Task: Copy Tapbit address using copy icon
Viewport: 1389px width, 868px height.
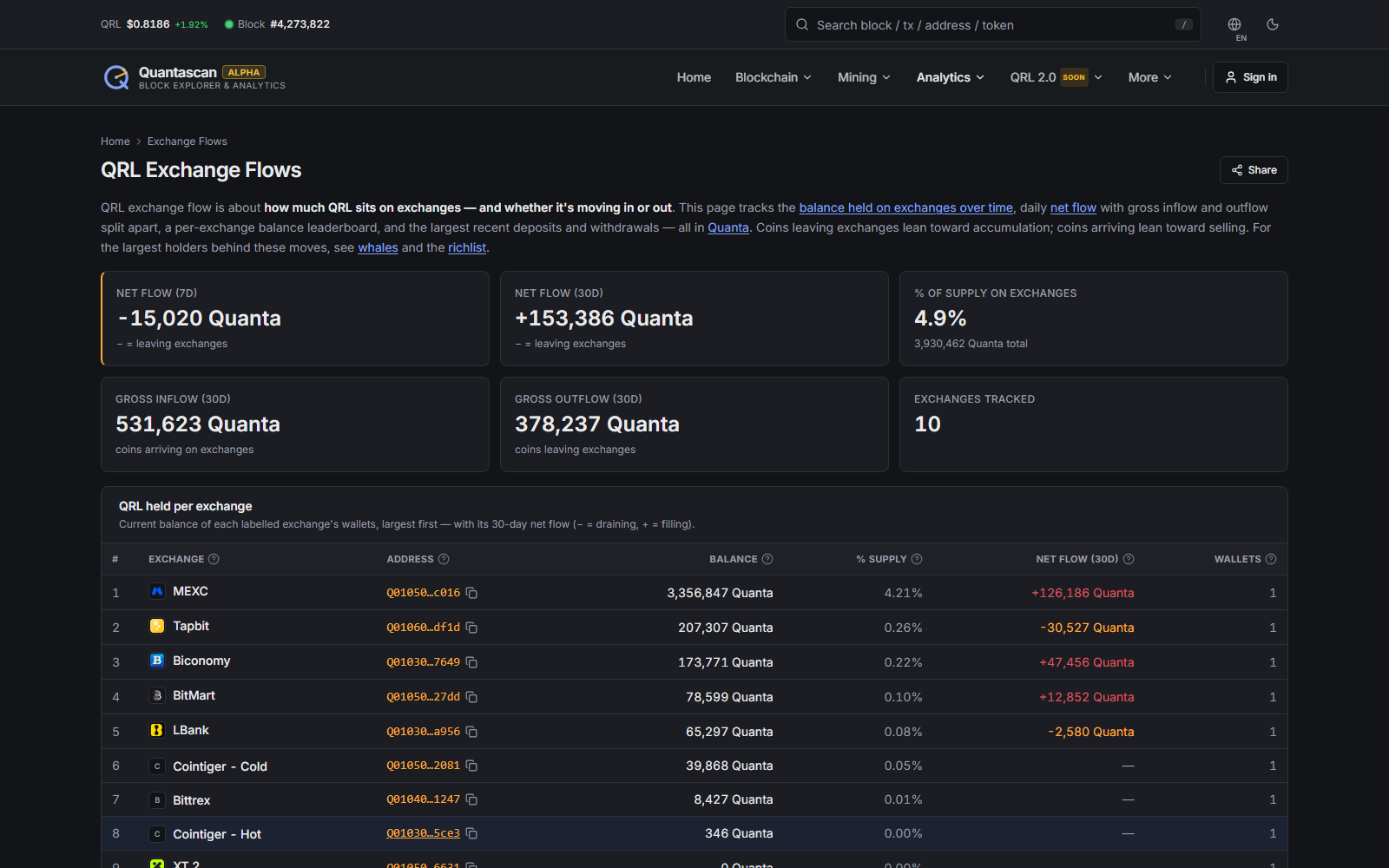Action: click(x=471, y=628)
